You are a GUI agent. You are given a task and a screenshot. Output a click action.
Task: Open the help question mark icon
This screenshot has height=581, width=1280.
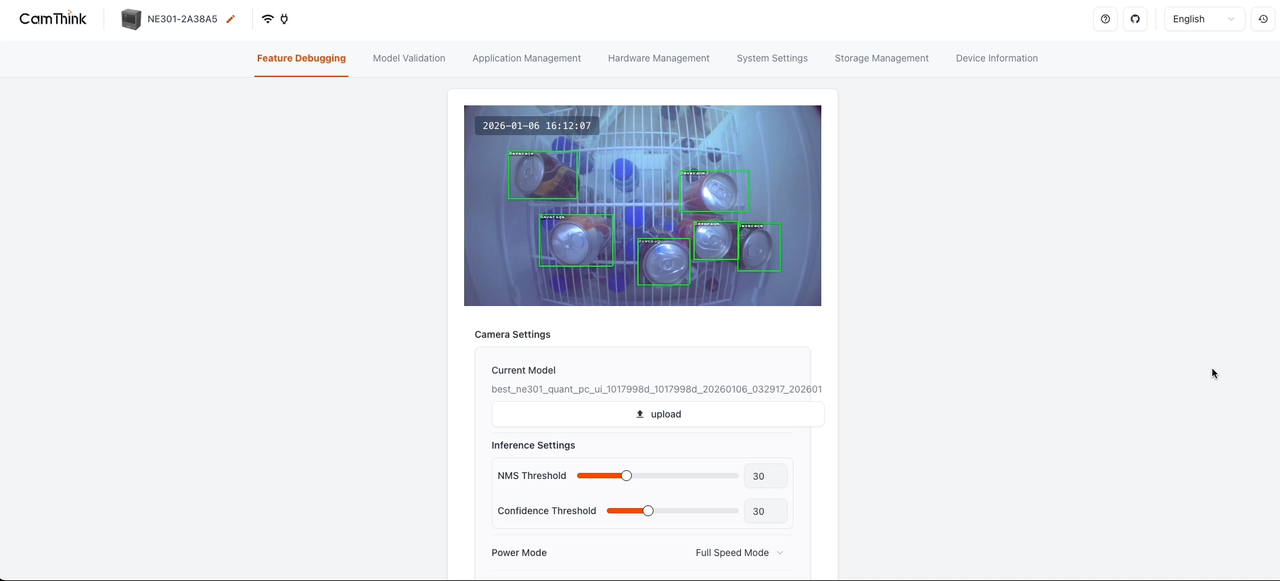pos(1105,19)
